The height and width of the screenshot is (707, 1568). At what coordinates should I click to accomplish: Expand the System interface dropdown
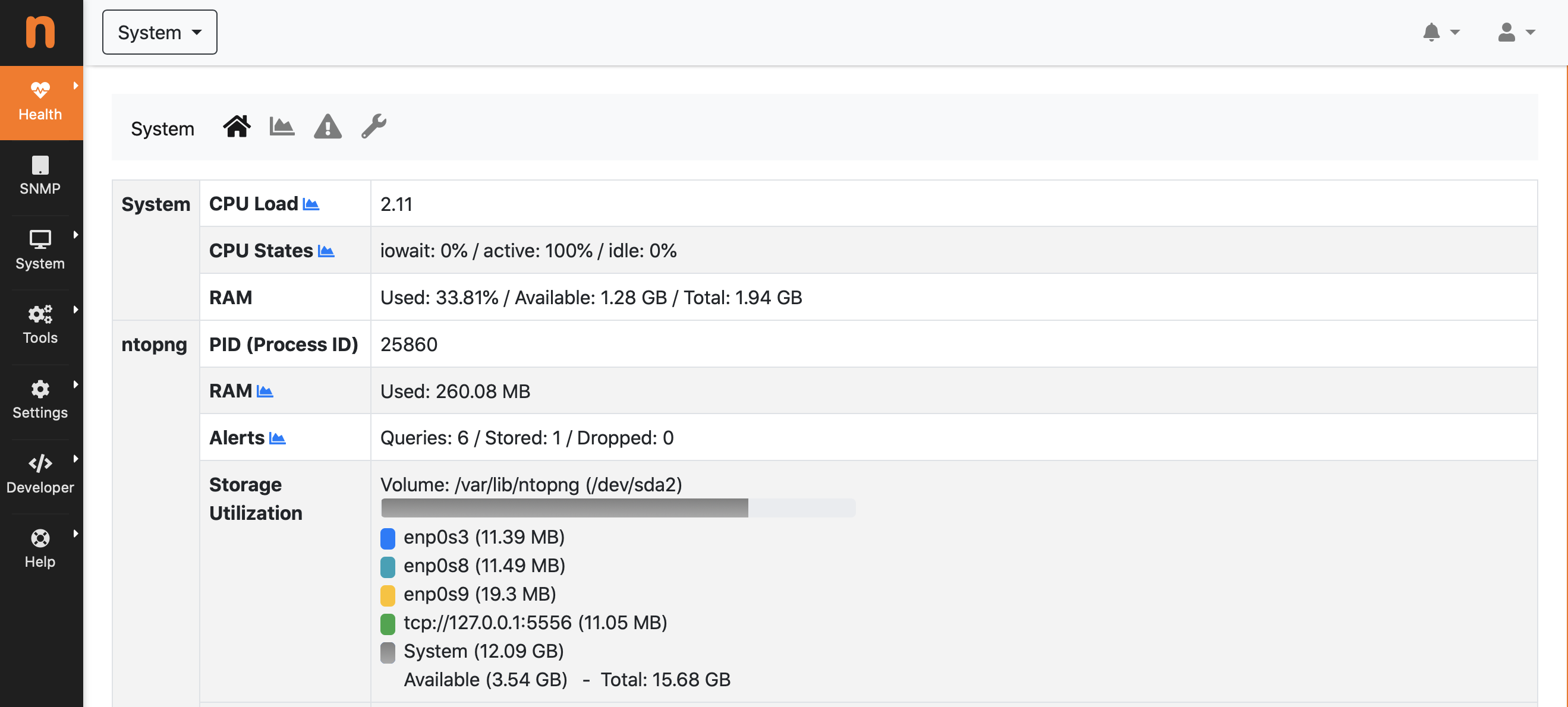159,32
